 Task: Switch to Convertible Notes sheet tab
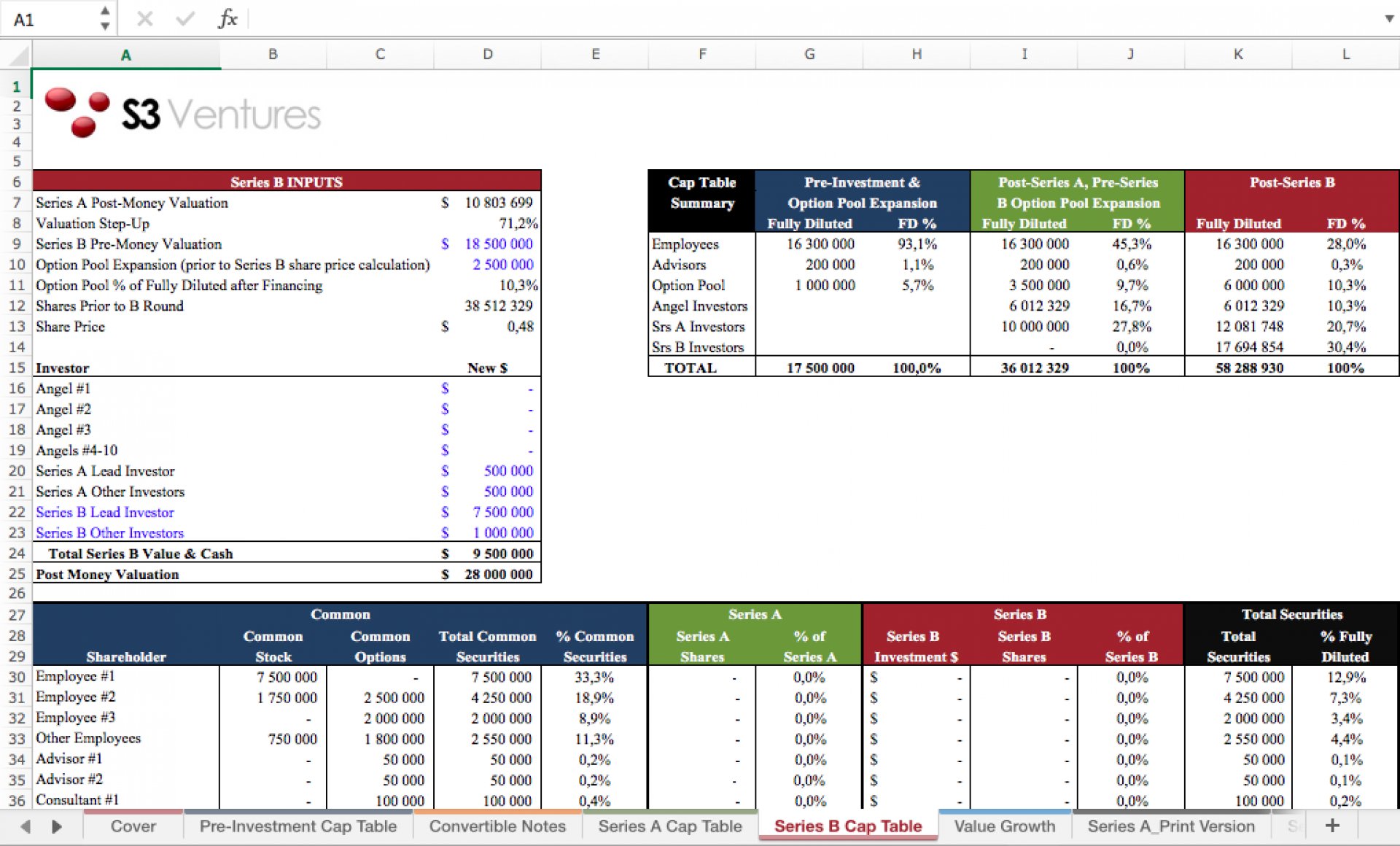tap(497, 826)
